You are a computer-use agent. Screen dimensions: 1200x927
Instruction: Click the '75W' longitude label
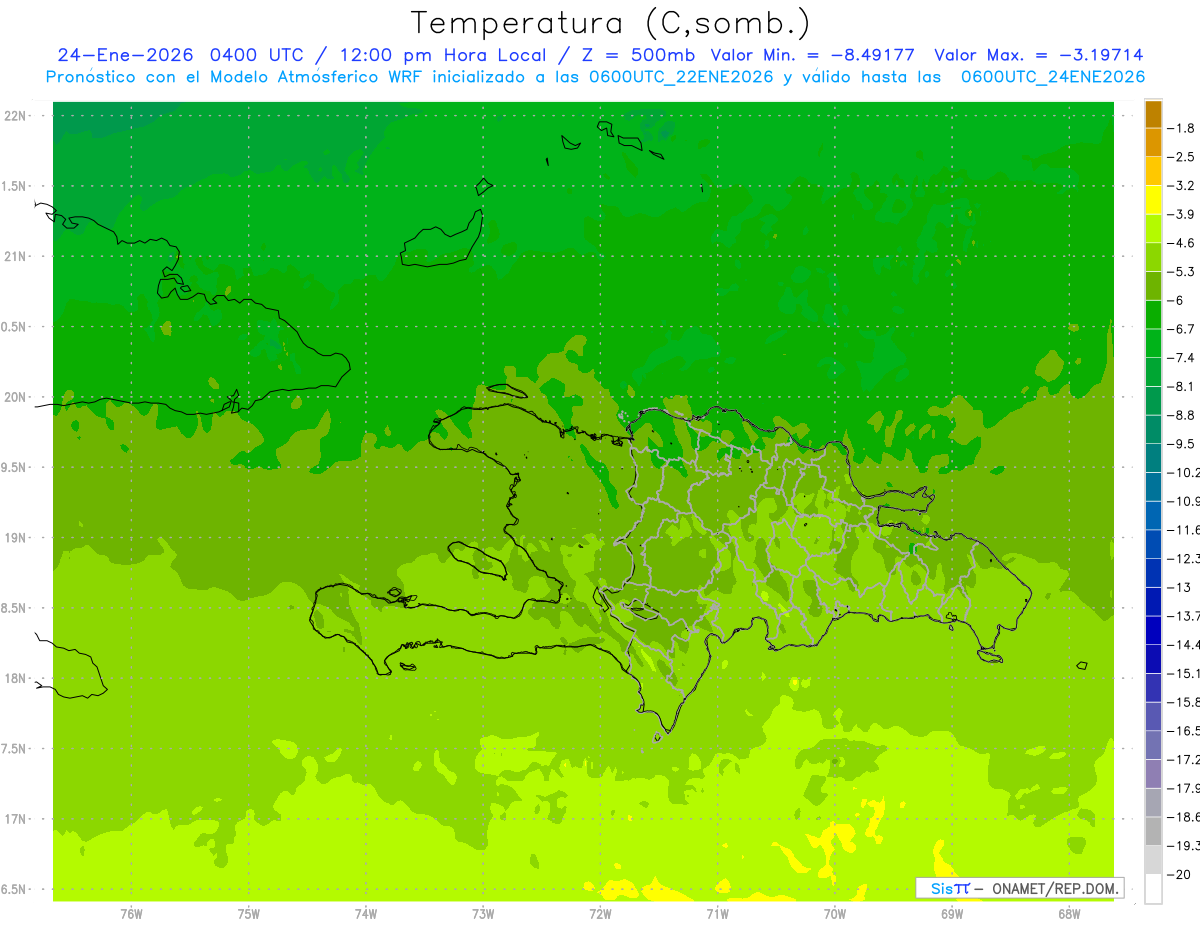249,913
